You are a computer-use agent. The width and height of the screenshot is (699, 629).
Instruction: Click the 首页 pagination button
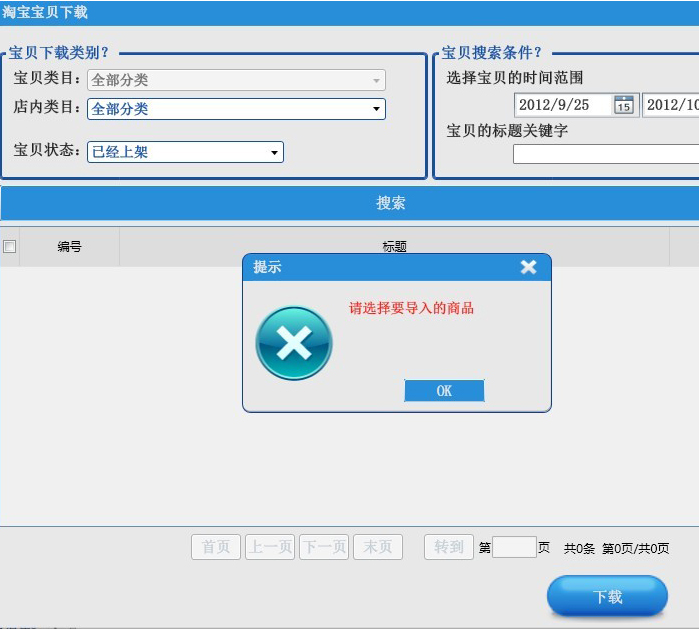click(x=216, y=547)
